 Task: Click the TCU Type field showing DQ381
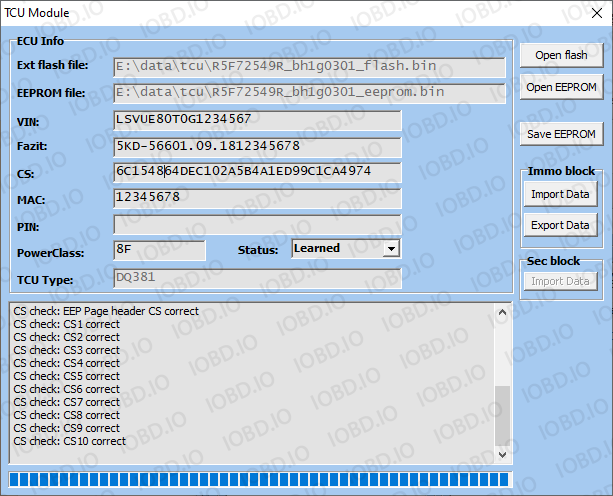tap(257, 279)
